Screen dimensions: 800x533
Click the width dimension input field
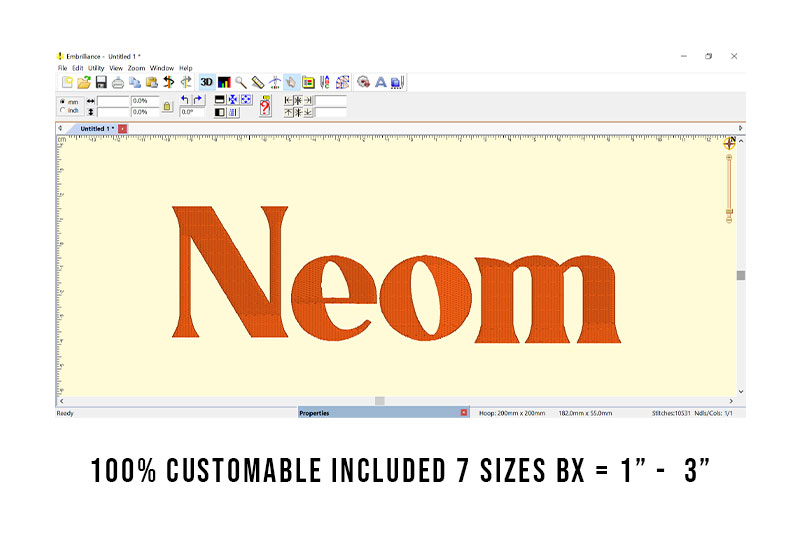(x=113, y=101)
